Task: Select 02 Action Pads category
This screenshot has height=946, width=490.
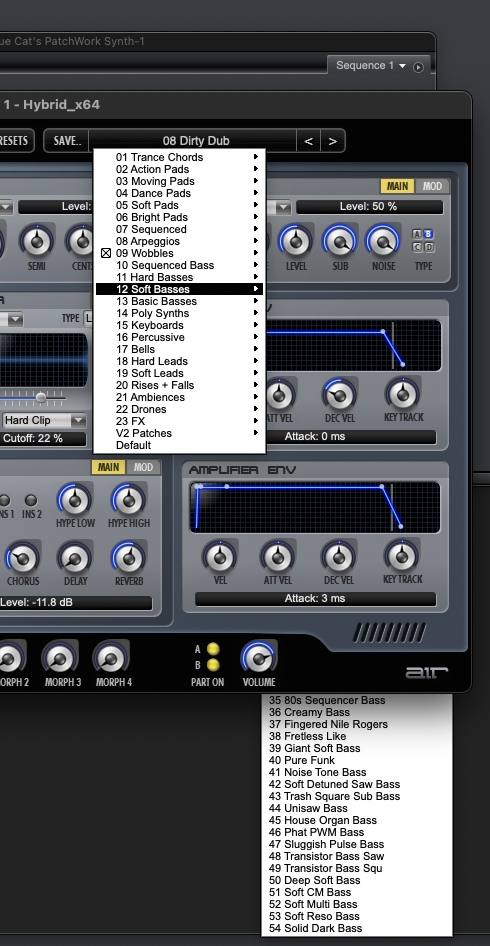Action: (x=179, y=169)
